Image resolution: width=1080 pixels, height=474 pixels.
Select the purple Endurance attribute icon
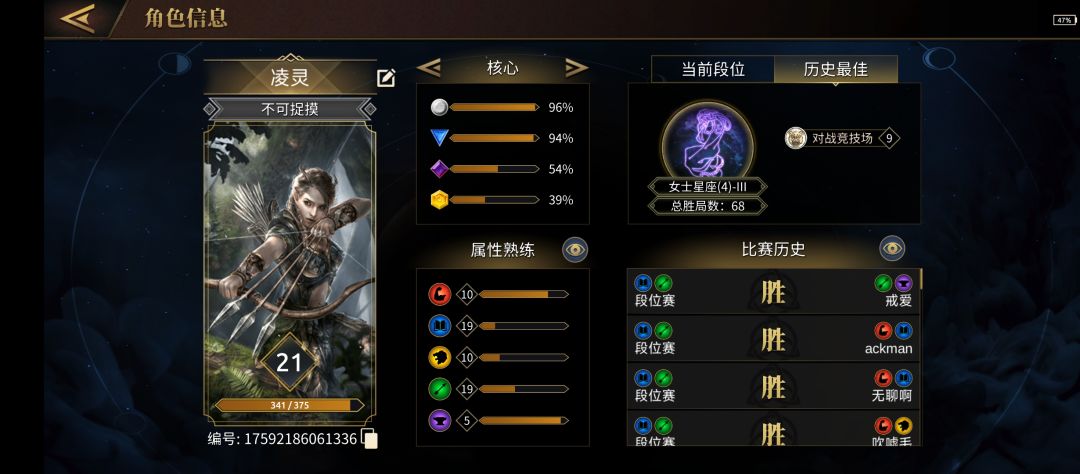click(439, 420)
